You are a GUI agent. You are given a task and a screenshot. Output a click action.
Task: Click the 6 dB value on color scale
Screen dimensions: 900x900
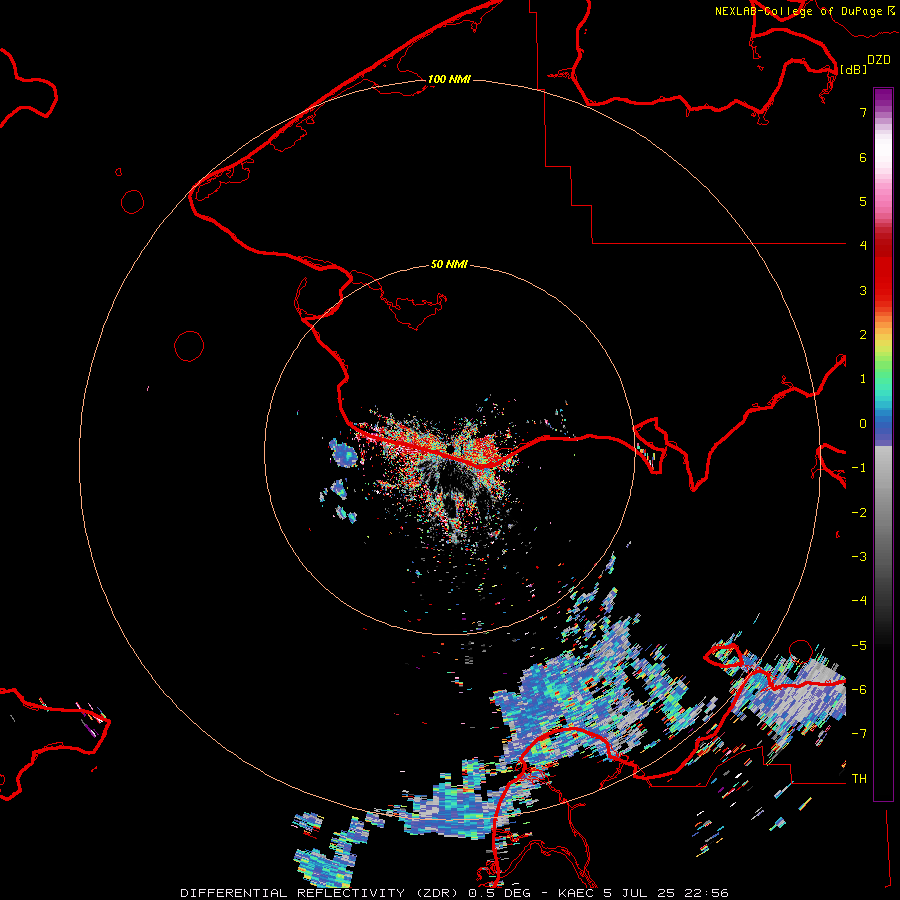pos(863,157)
